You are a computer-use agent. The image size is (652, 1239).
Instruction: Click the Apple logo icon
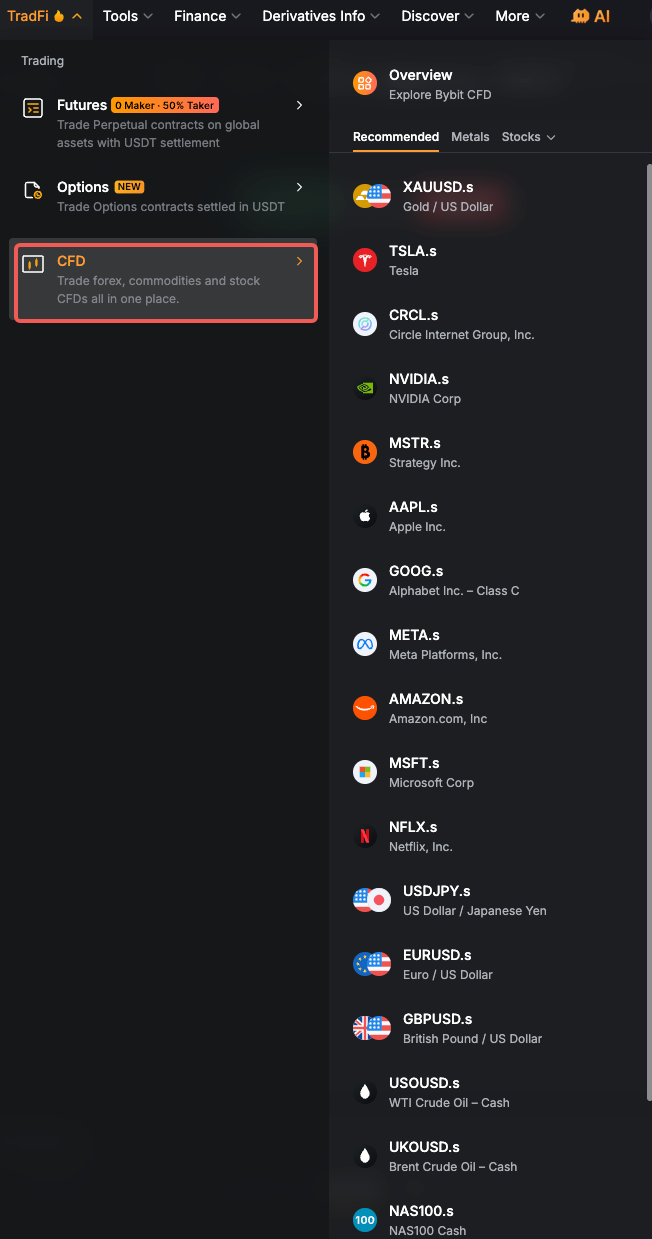tap(365, 516)
